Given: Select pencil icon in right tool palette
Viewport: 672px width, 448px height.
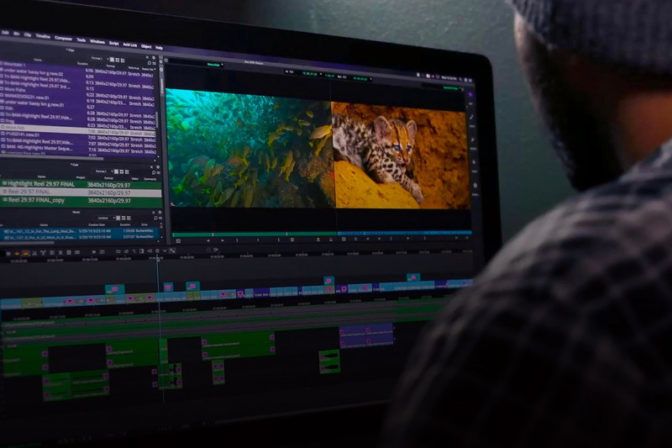Looking at the screenshot, I should (472, 116).
